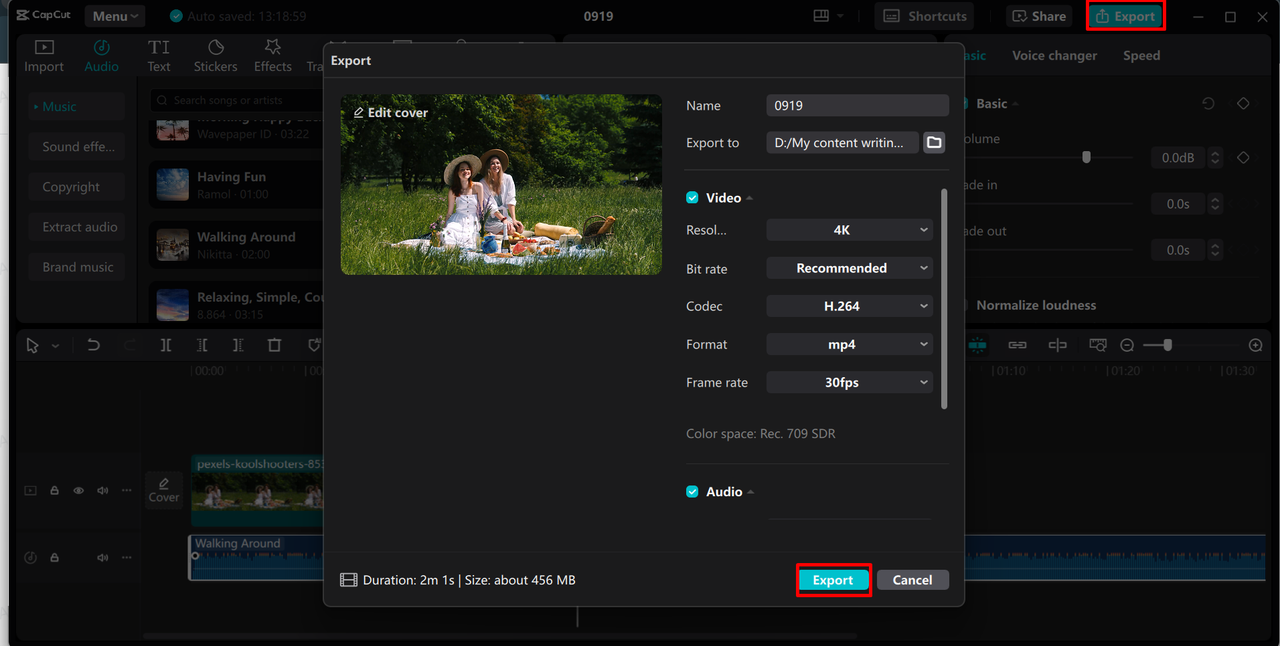Screen dimensions: 1280x646
Task: Open the Codec H.264 dropdown
Action: pos(849,306)
